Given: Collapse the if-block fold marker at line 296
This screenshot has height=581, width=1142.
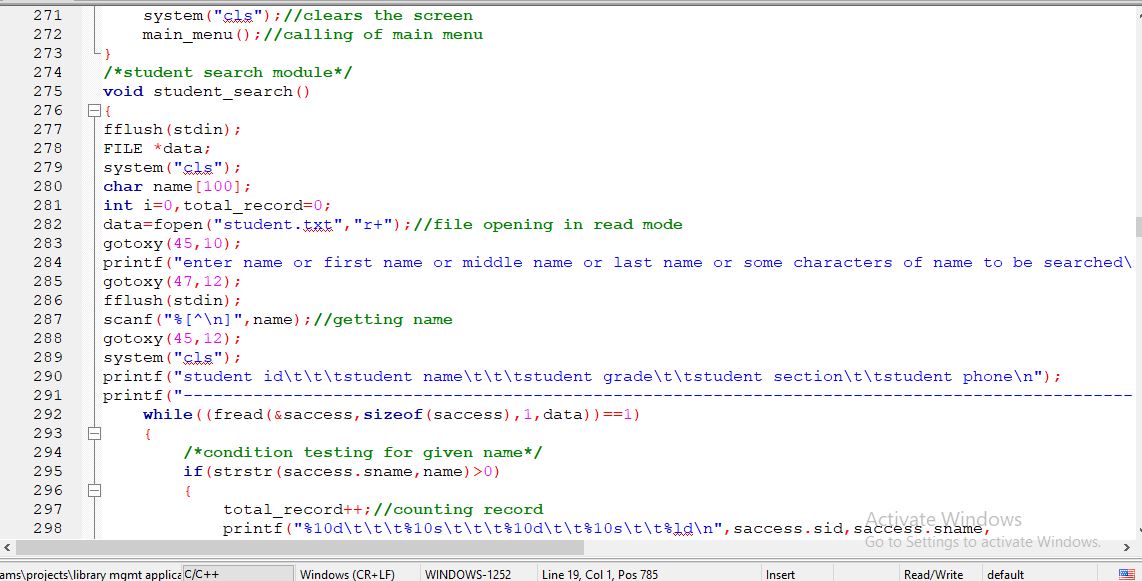Looking at the screenshot, I should click(x=93, y=490).
